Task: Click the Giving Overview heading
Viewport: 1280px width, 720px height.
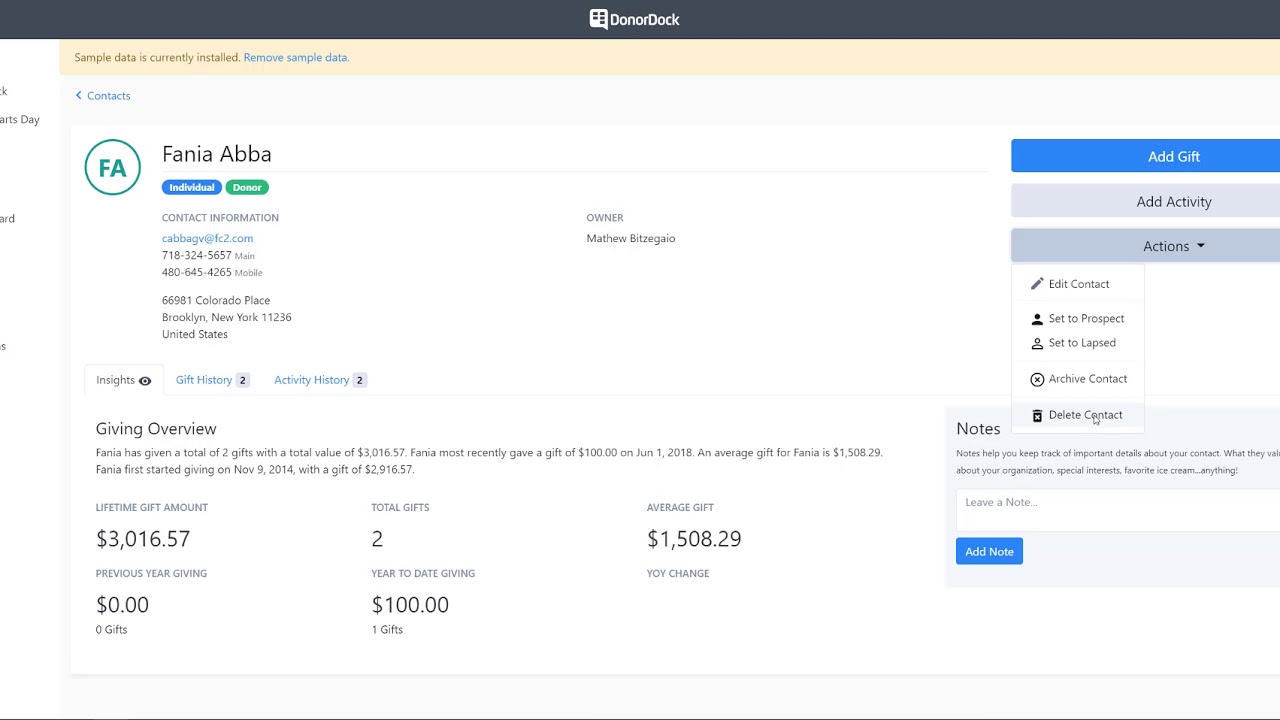Action: (156, 428)
